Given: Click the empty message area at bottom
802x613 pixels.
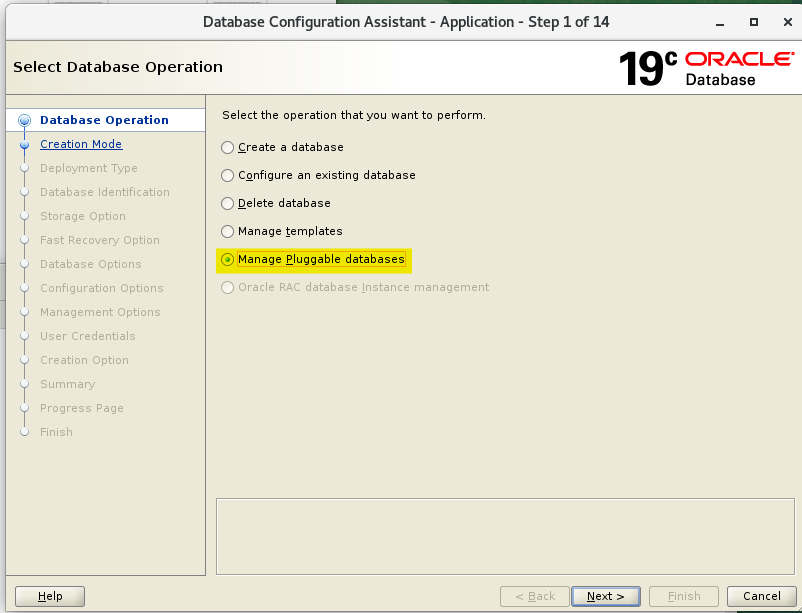Looking at the screenshot, I should [505, 536].
